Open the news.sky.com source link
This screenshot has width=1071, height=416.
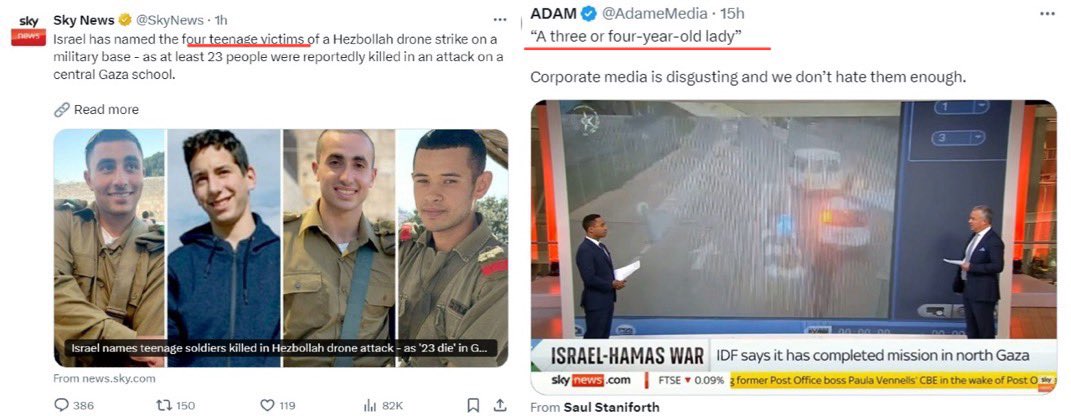tap(105, 378)
